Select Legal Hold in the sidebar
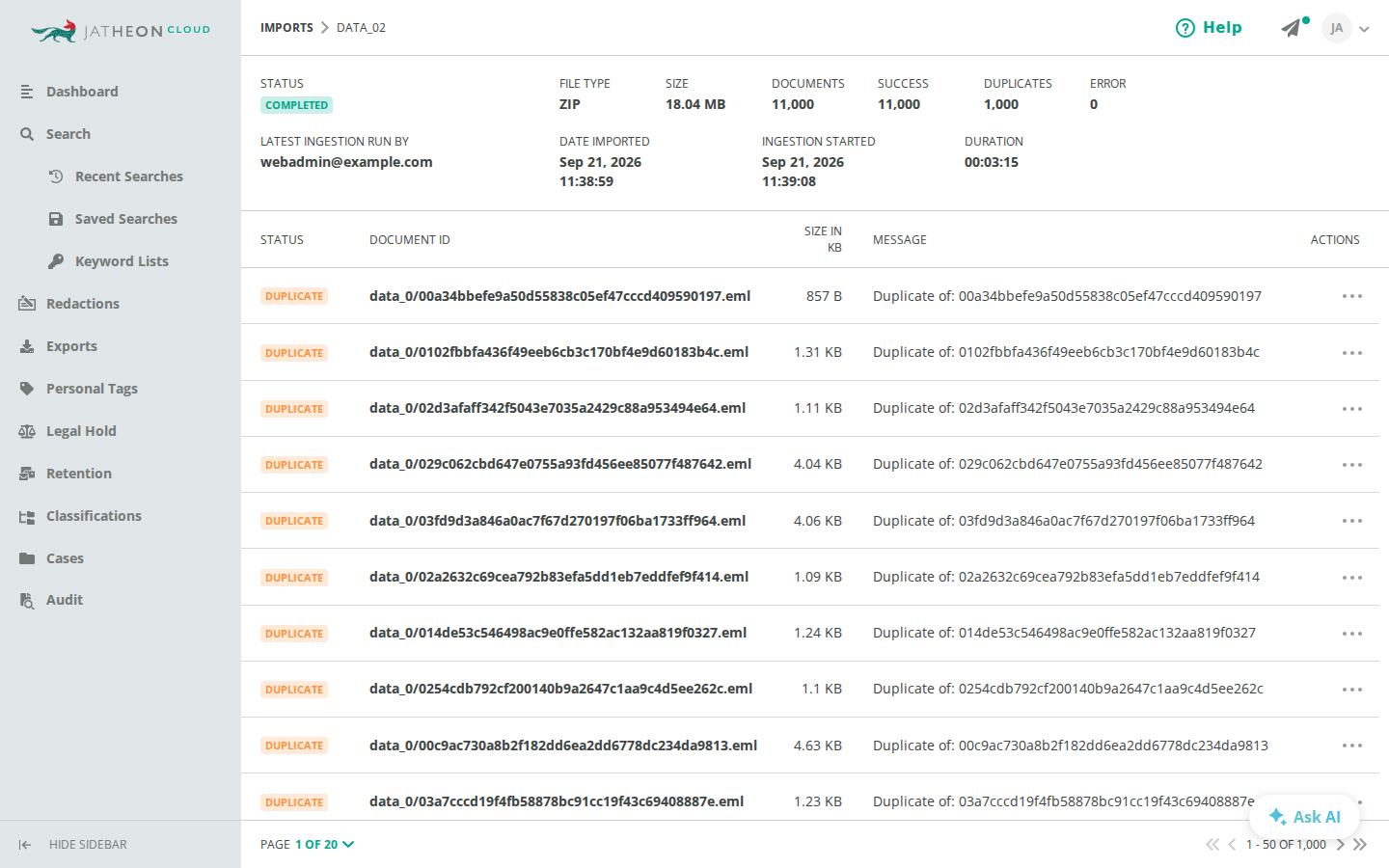The width and height of the screenshot is (1389, 868). (81, 431)
